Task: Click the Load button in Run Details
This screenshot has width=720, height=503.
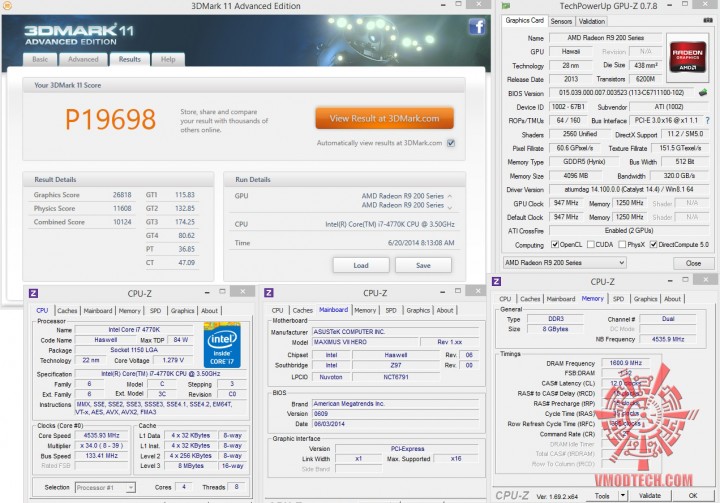Action: (x=361, y=265)
